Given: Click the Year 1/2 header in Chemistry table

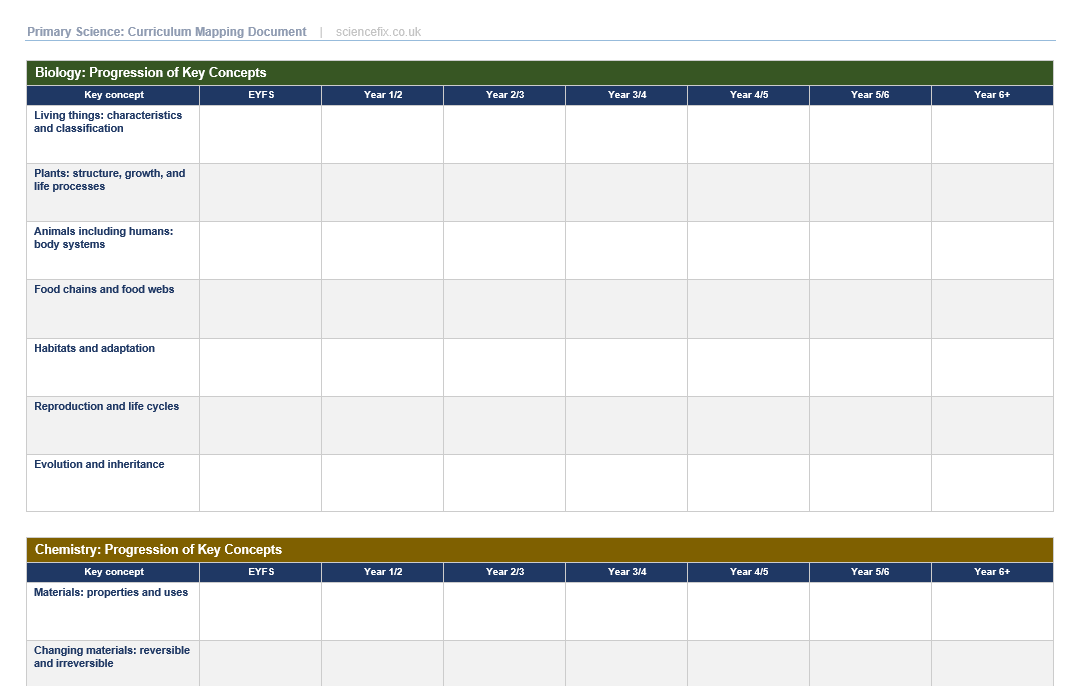Looking at the screenshot, I should pyautogui.click(x=382, y=572).
